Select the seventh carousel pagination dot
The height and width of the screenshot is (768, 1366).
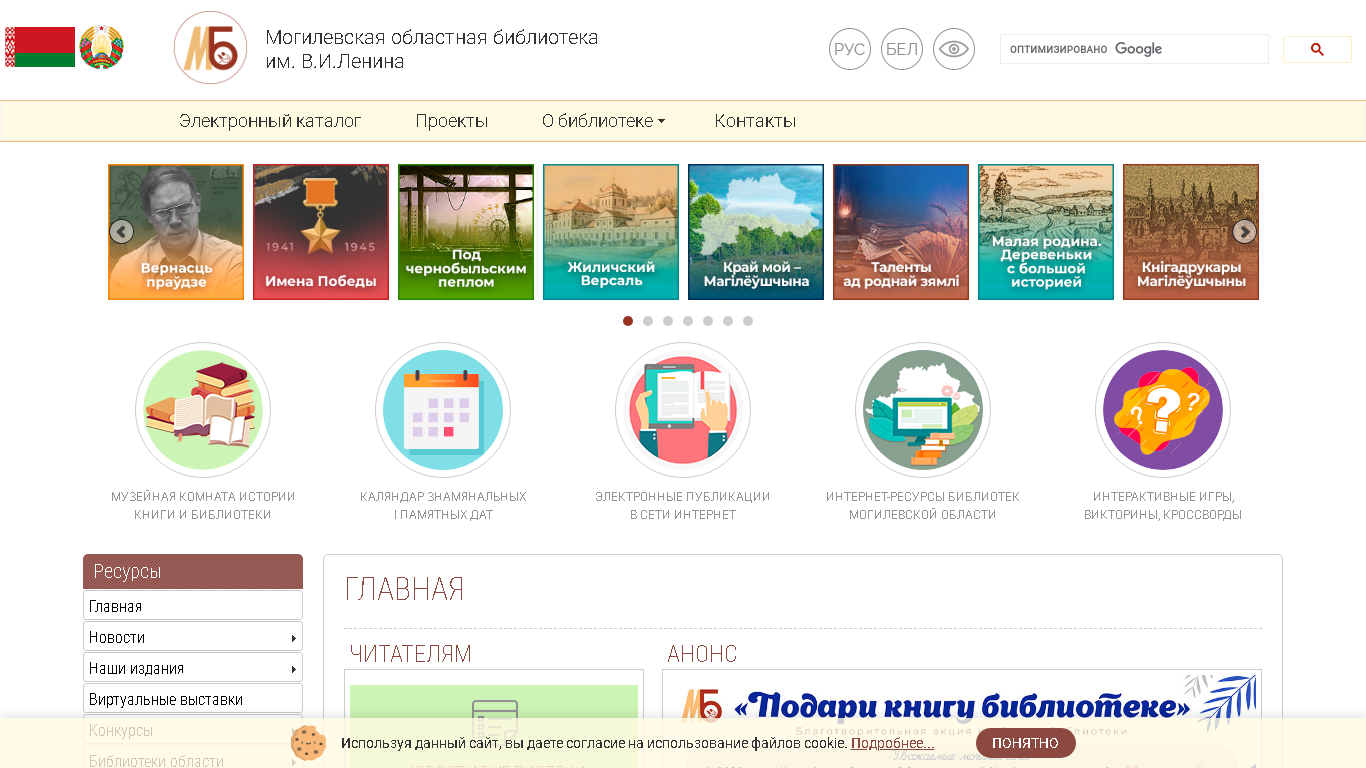click(x=748, y=321)
